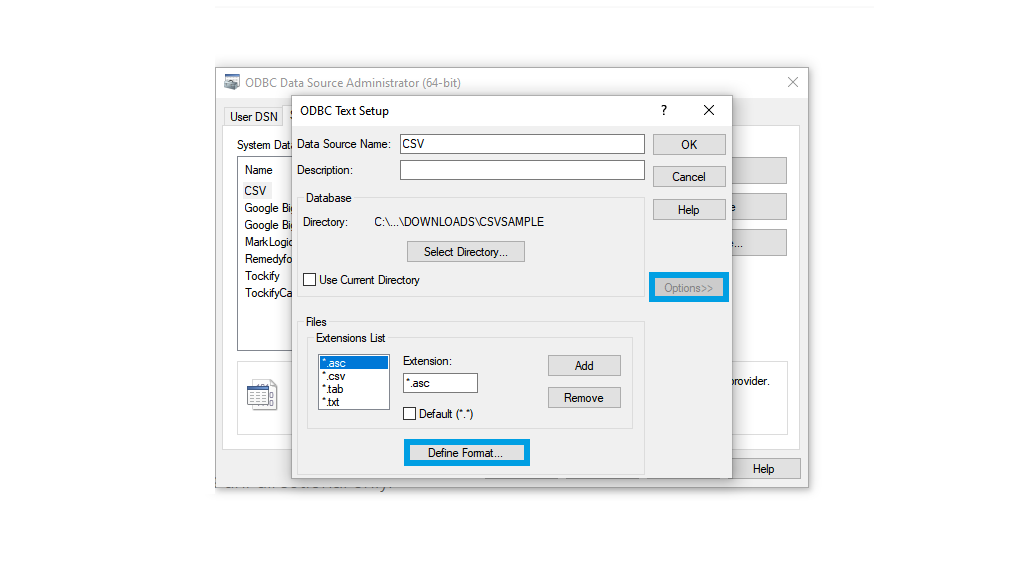Click the Select Directory button
The height and width of the screenshot is (561, 1024).
465,252
